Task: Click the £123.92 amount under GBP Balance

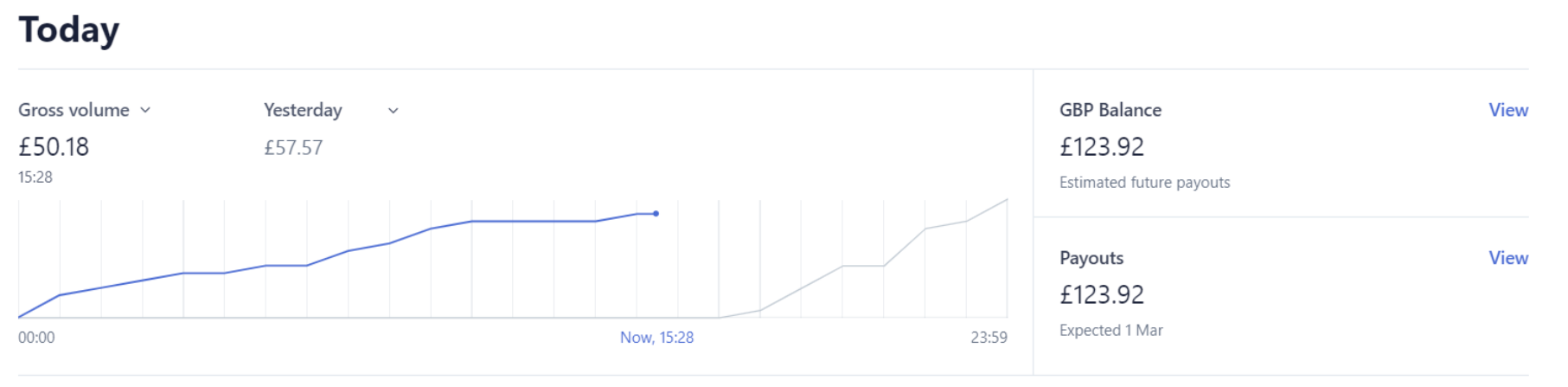Action: [1102, 147]
